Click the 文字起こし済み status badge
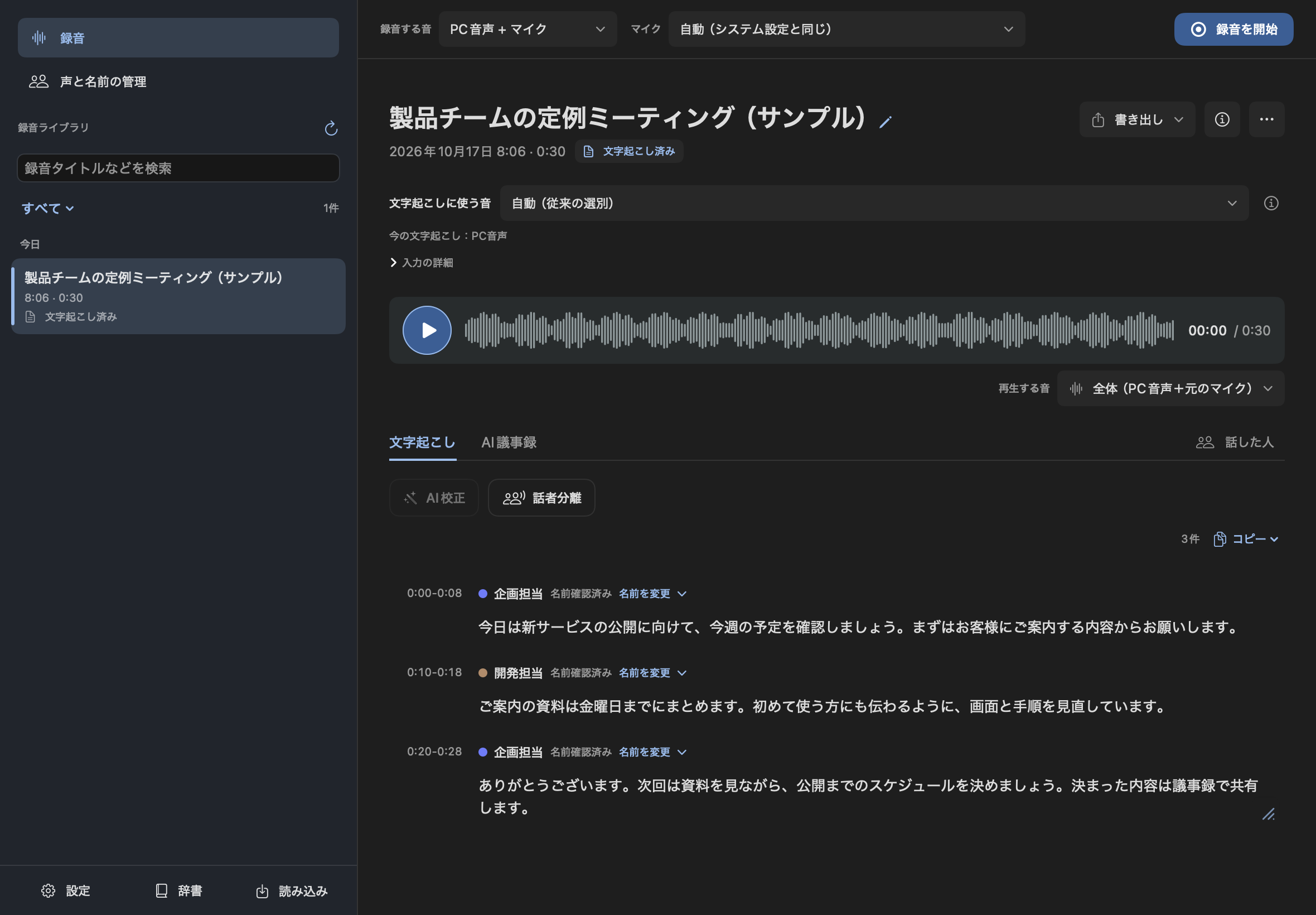Image resolution: width=1316 pixels, height=915 pixels. [628, 151]
